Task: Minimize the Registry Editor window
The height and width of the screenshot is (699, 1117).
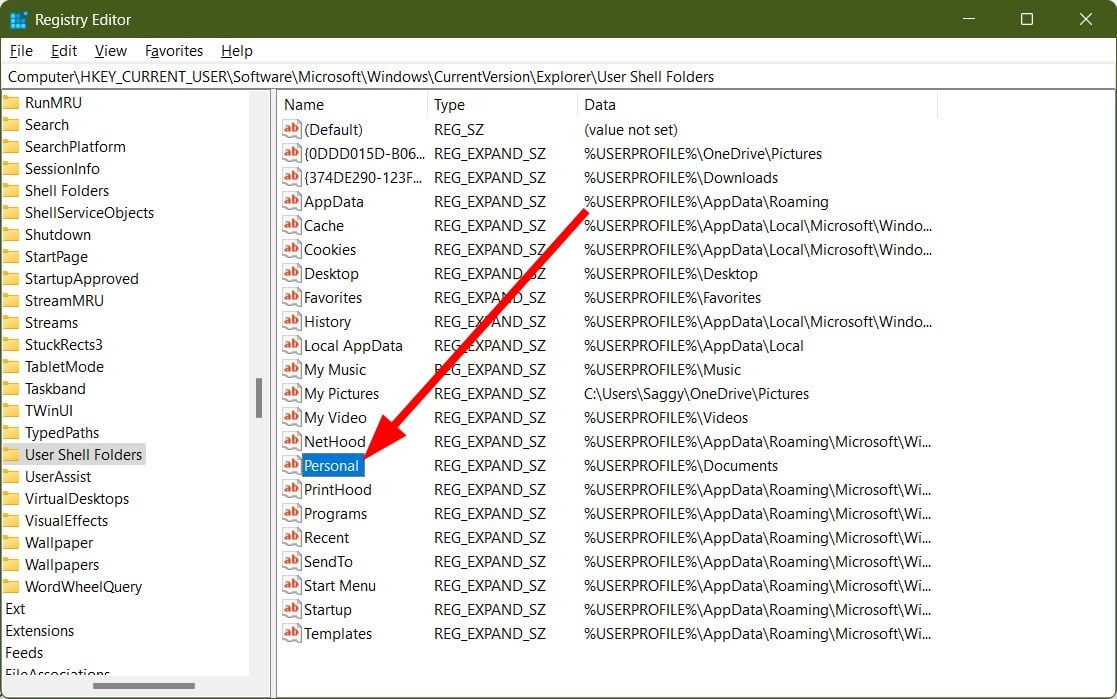Action: 969,19
